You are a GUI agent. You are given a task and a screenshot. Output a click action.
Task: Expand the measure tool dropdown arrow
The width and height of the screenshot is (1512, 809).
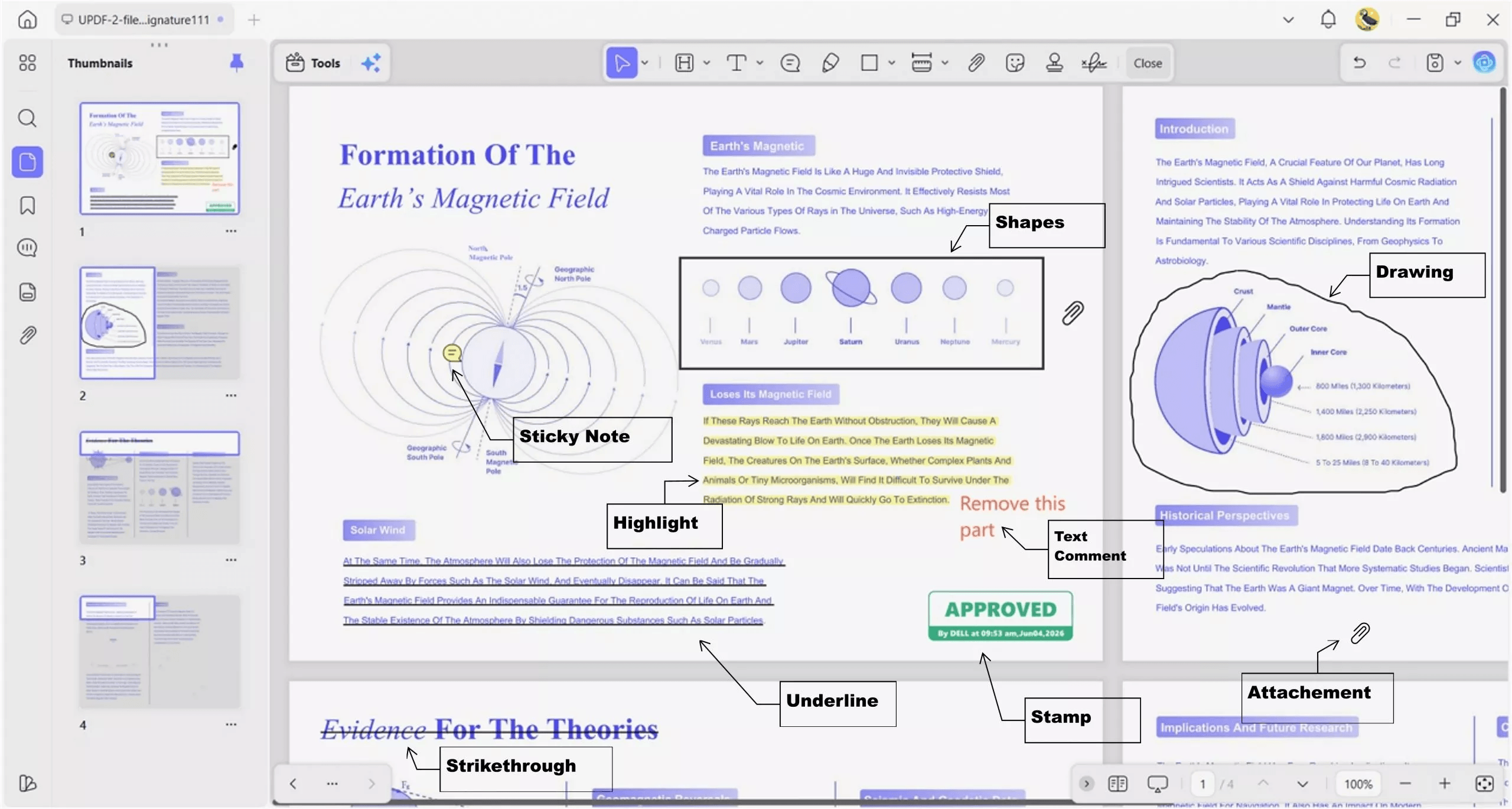944,63
